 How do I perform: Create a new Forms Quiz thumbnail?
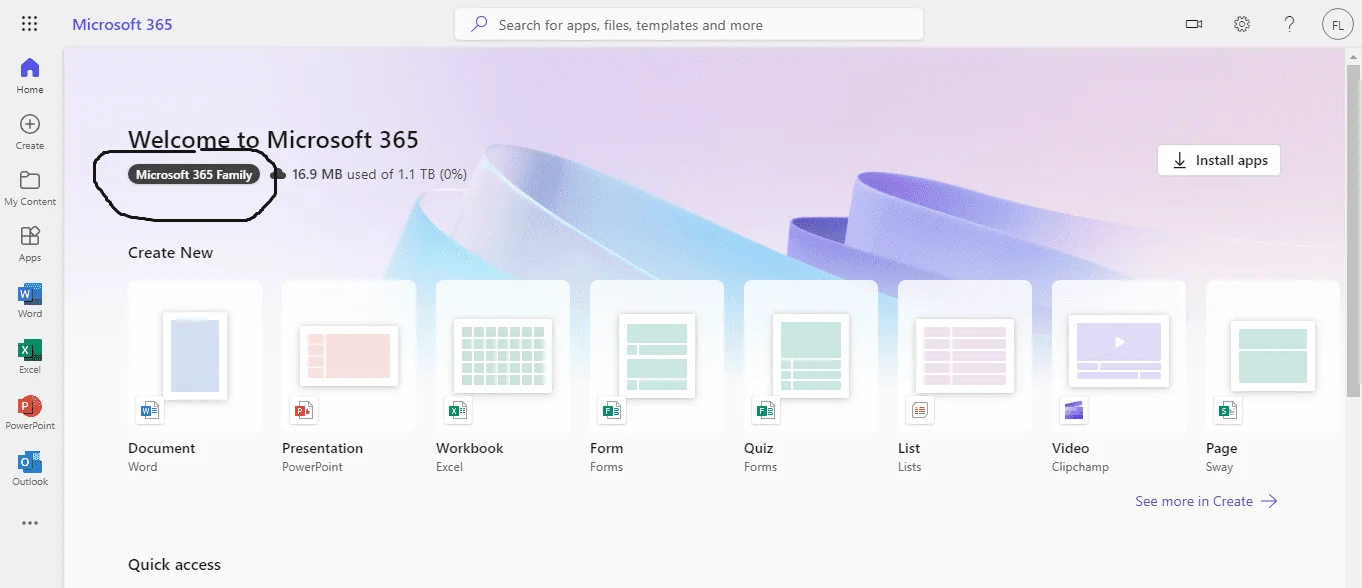pos(811,356)
